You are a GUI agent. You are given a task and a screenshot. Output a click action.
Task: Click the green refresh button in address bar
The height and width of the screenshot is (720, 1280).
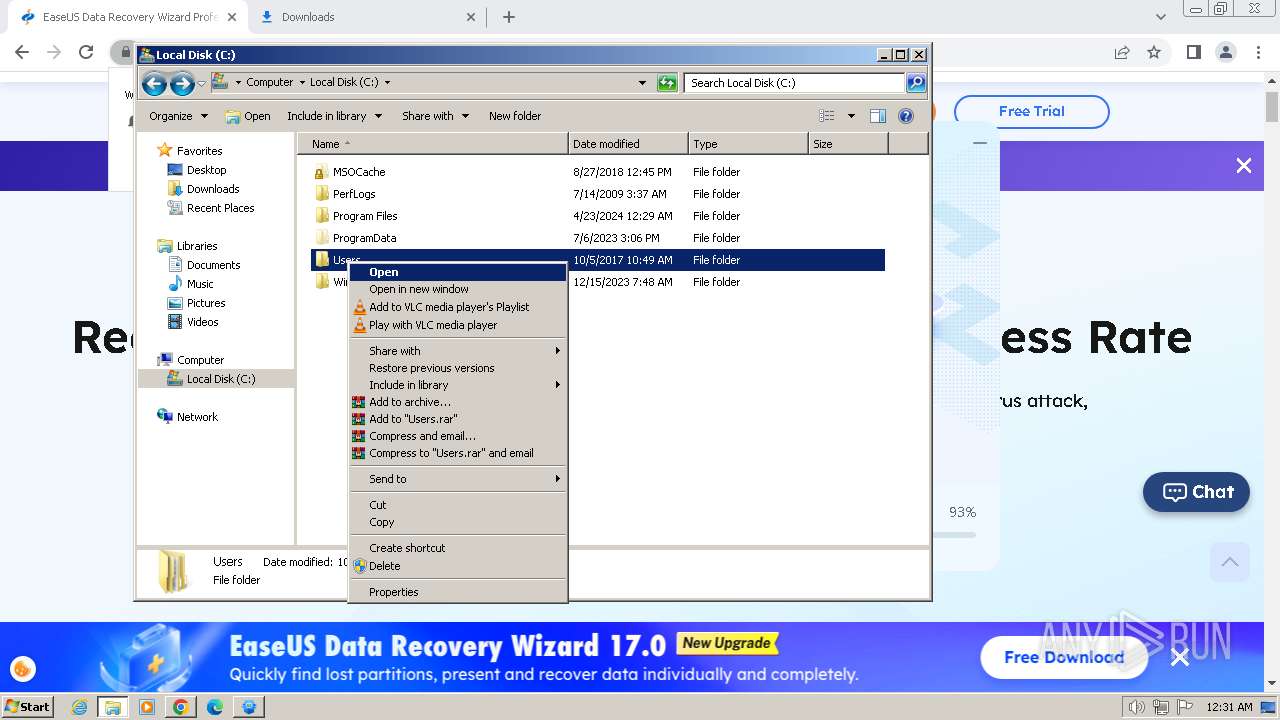click(667, 83)
